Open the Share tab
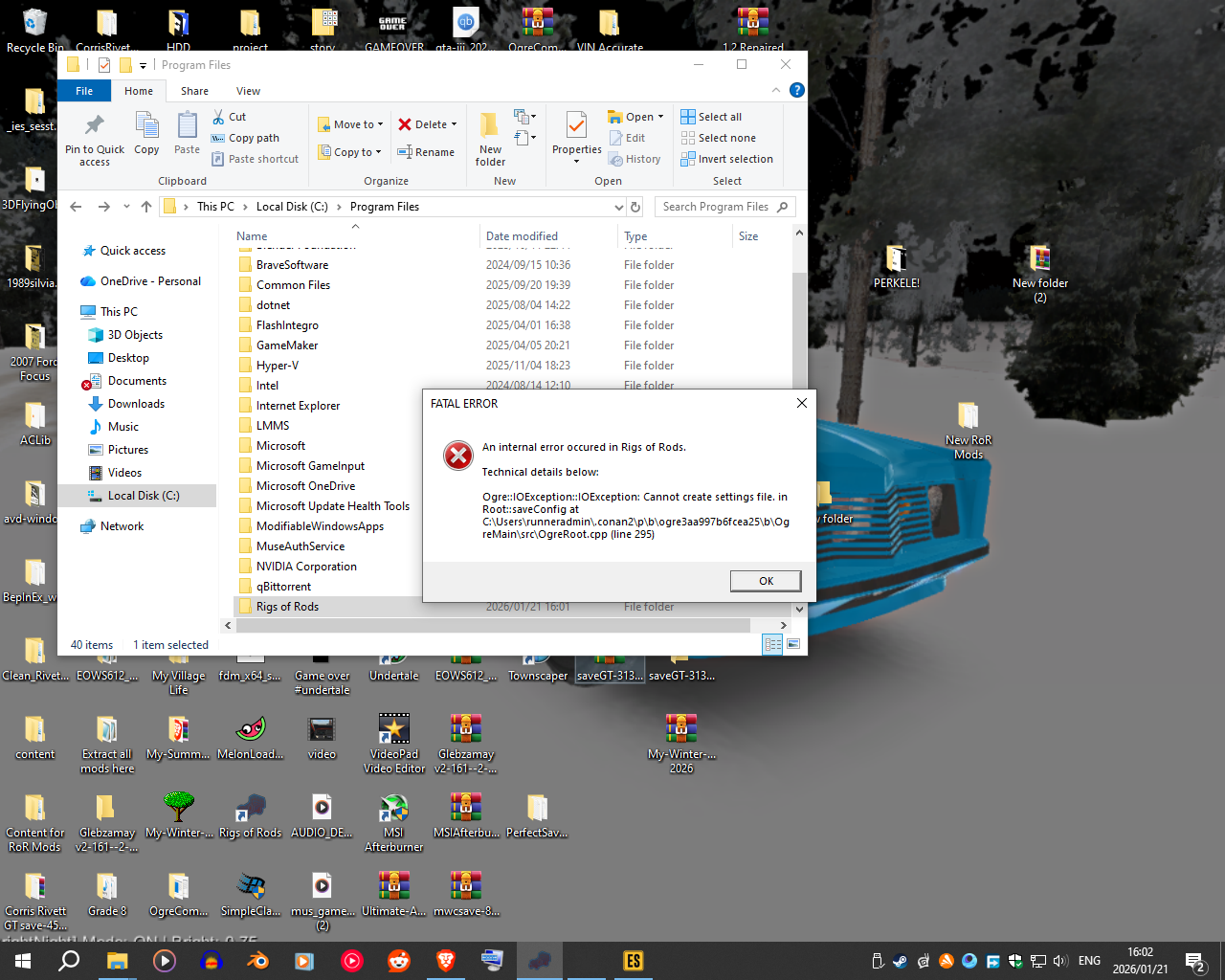1225x980 pixels. 194,90
